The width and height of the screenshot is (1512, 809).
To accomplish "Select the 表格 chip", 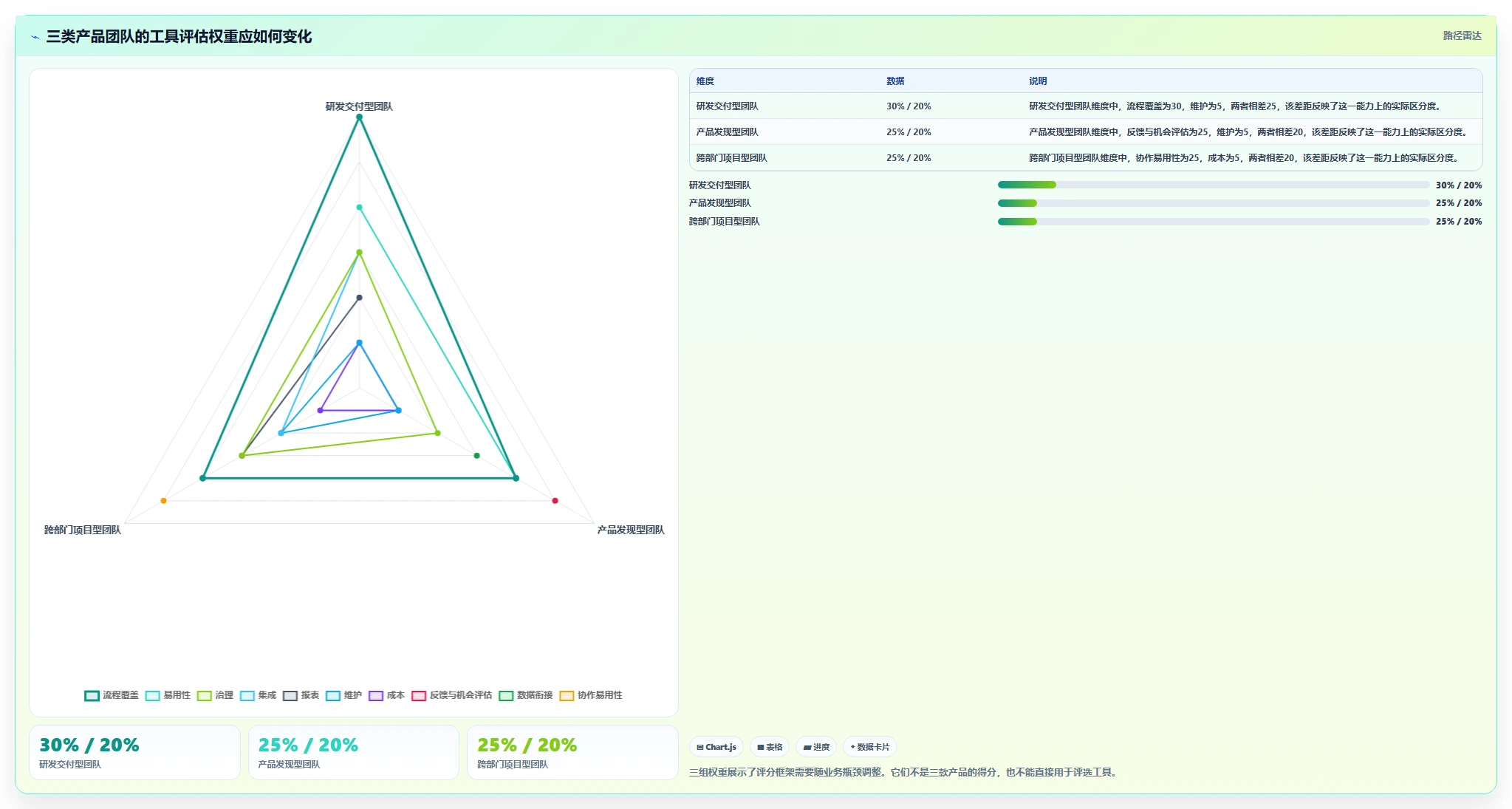I will click(770, 747).
